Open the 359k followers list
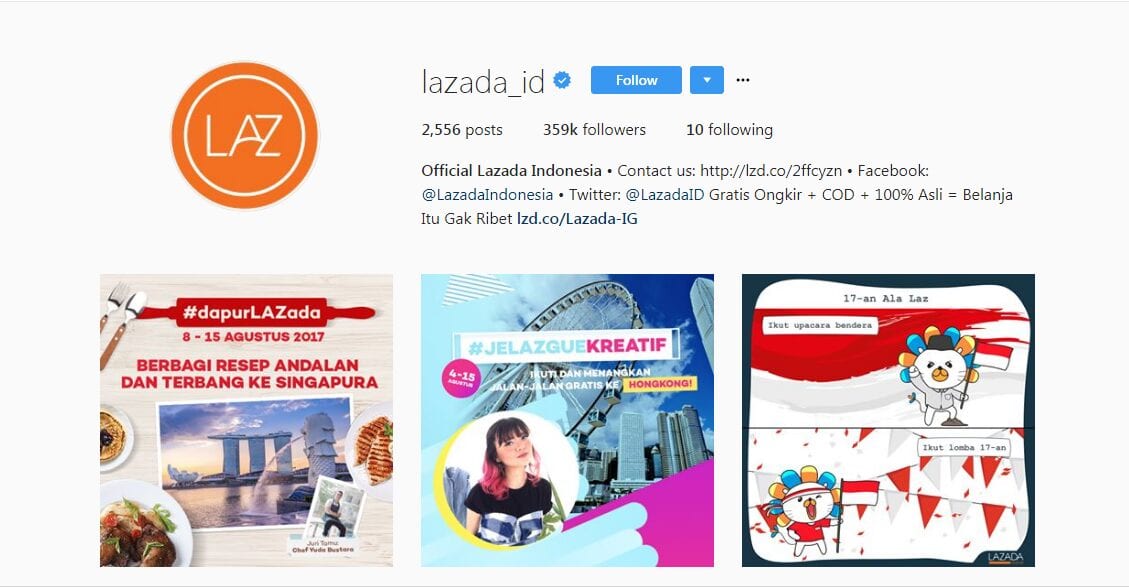Viewport: 1129px width, 587px height. pos(594,130)
